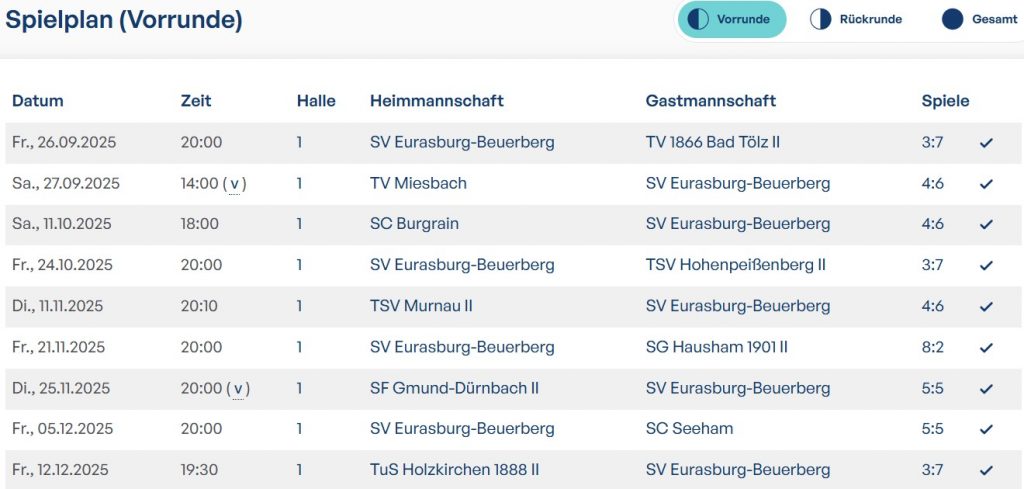Click checkmark icon for 26.09.2025 match
The height and width of the screenshot is (489, 1024).
[986, 143]
